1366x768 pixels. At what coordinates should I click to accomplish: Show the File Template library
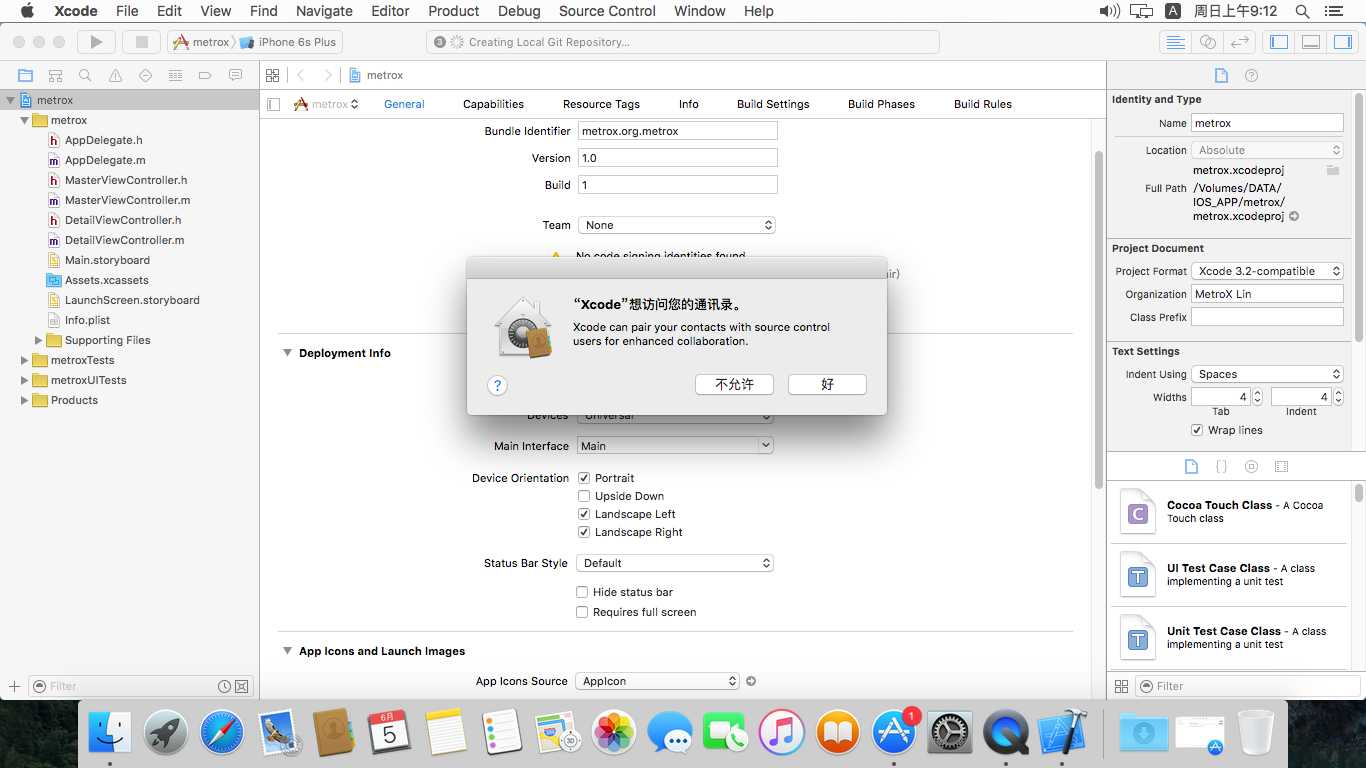(x=1191, y=467)
